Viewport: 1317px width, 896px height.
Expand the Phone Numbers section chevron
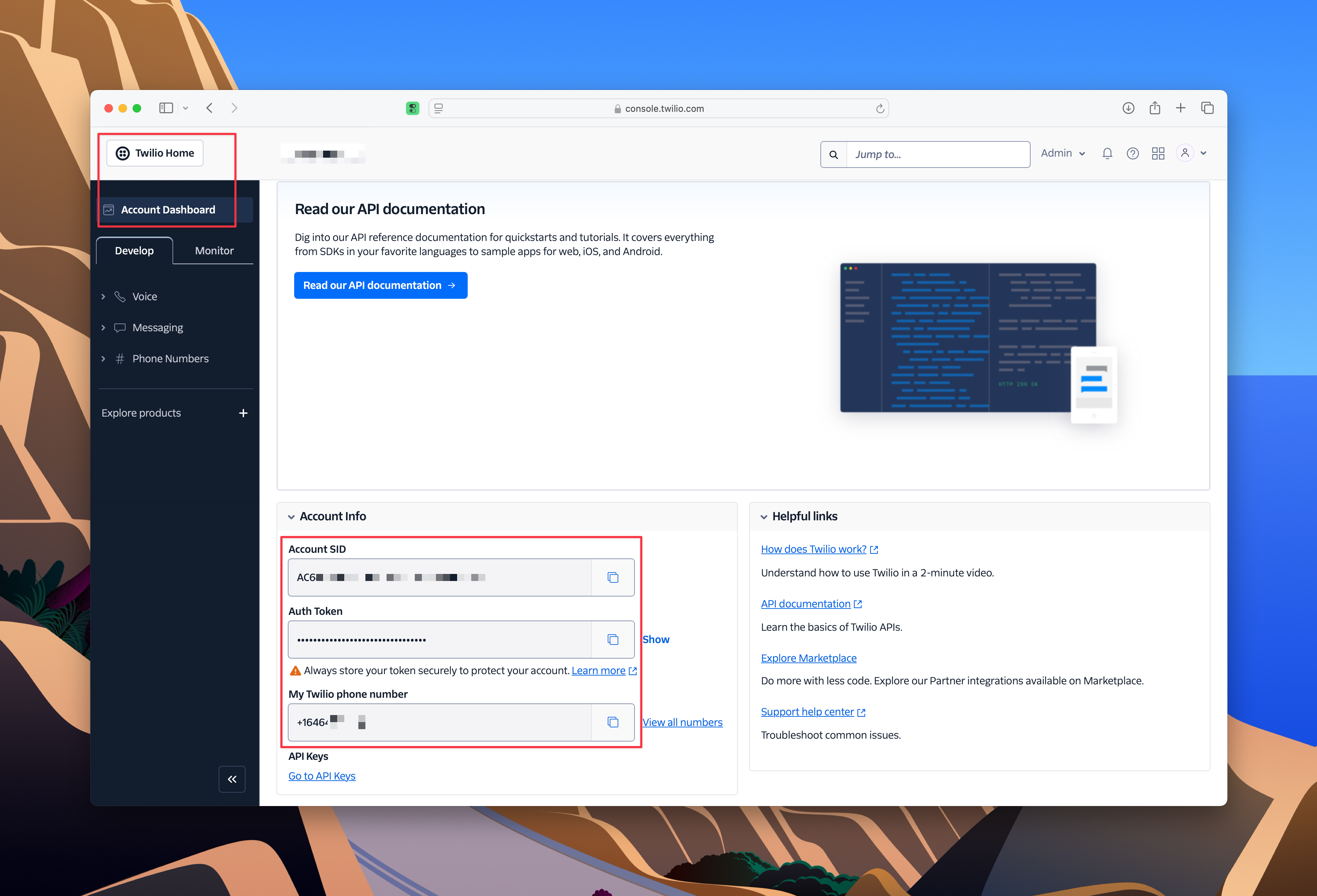click(103, 359)
